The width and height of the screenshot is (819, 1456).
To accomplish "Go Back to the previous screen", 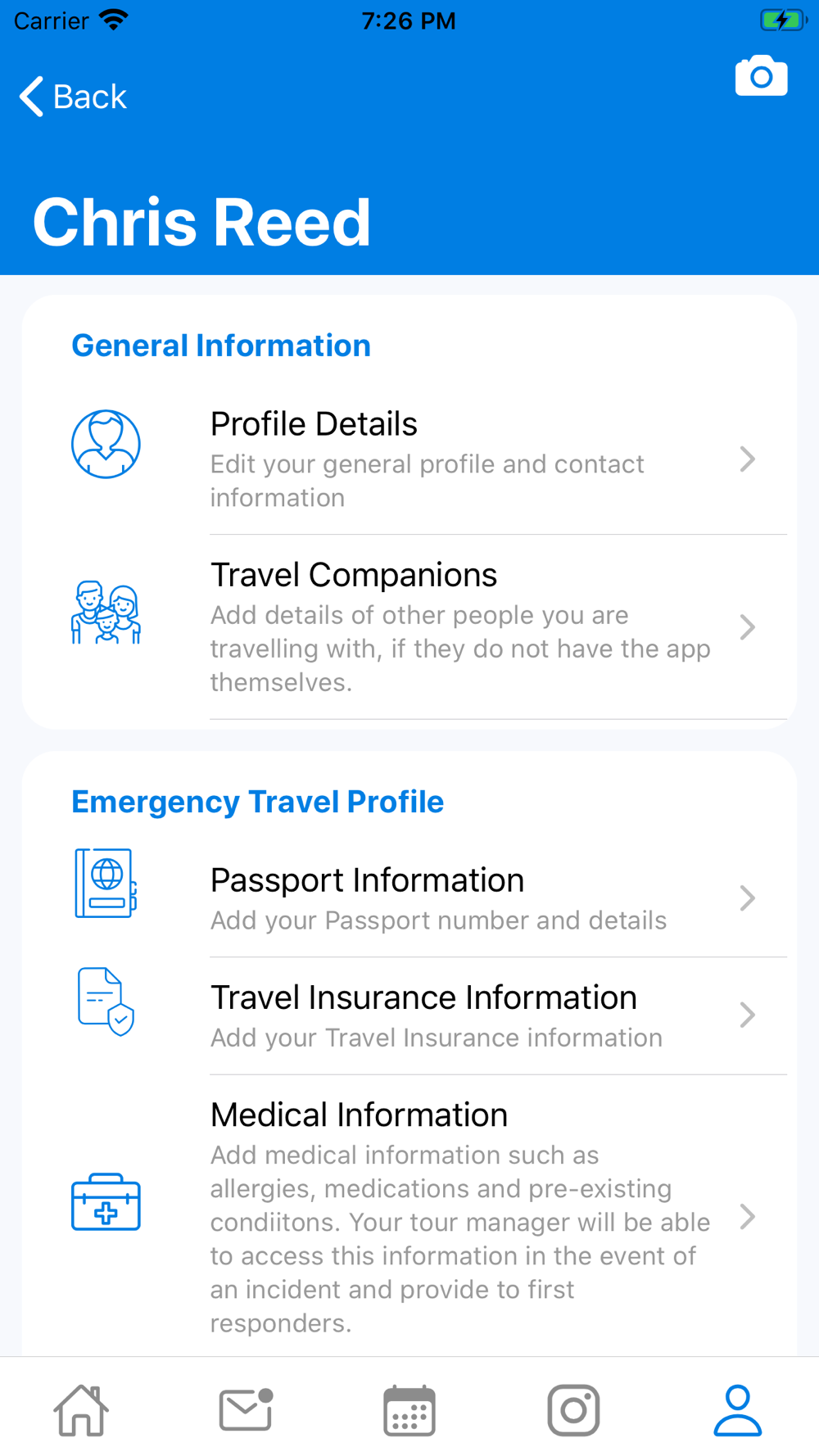I will [74, 97].
